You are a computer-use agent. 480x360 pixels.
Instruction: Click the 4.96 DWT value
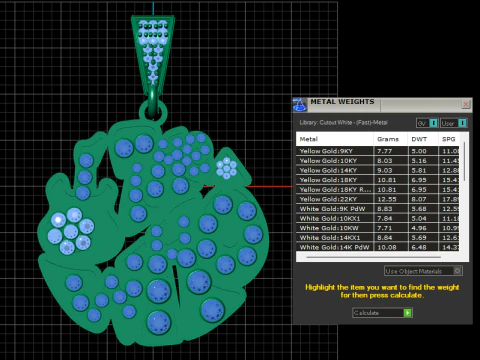click(x=419, y=228)
